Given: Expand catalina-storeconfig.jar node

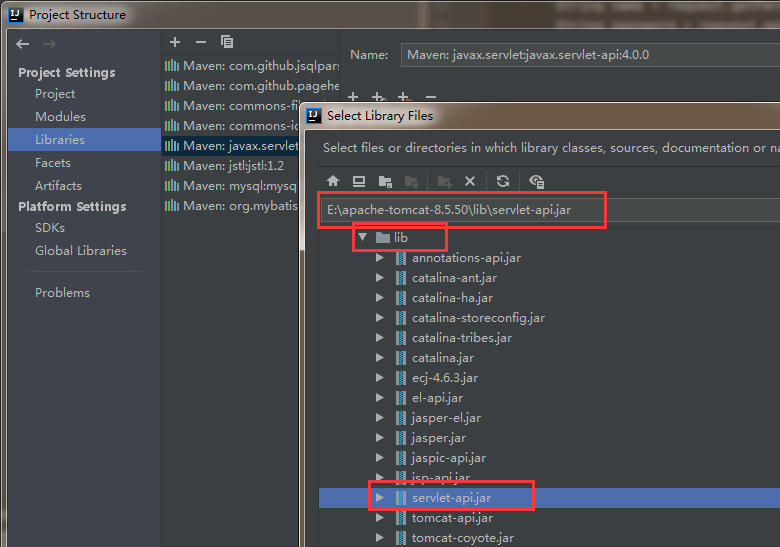Looking at the screenshot, I should pos(380,317).
